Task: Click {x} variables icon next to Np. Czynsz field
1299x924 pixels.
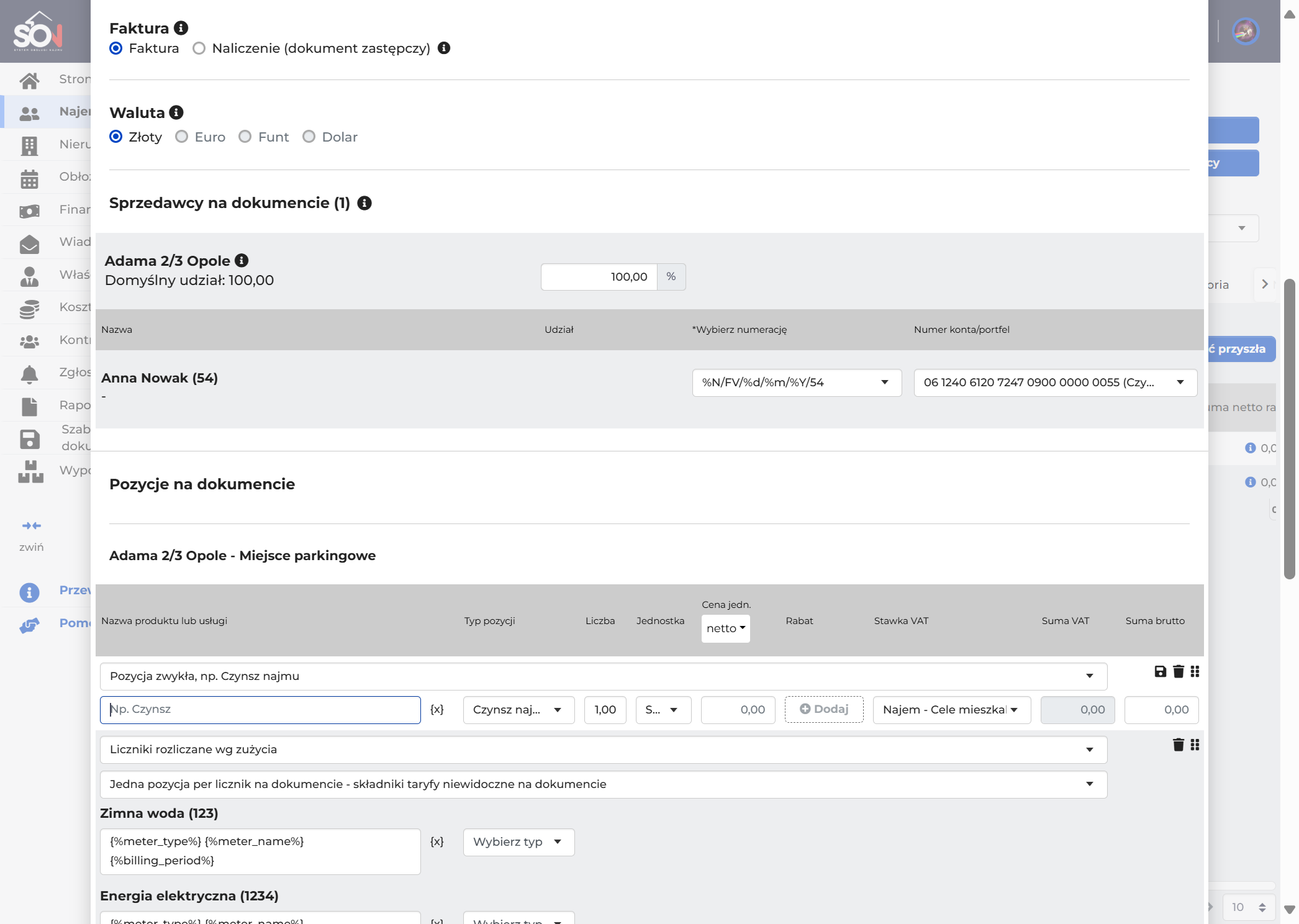Action: (437, 709)
